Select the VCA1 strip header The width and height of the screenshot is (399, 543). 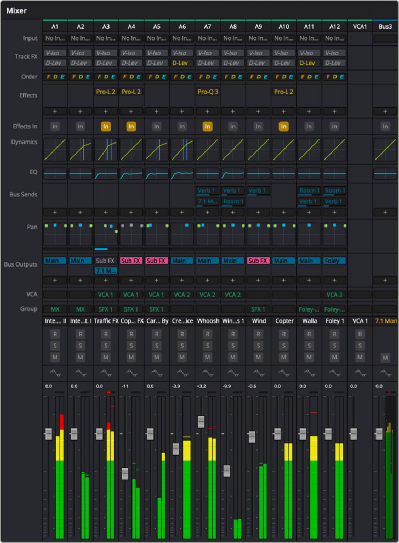360,27
